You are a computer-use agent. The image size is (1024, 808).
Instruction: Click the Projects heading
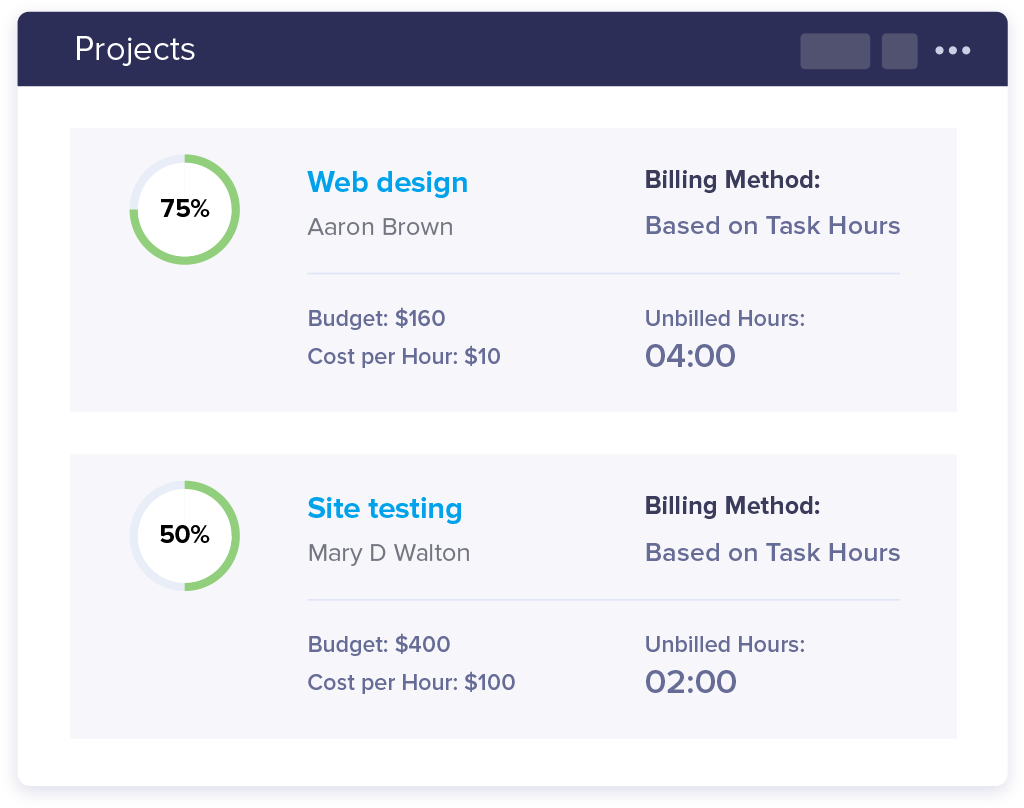[x=135, y=49]
